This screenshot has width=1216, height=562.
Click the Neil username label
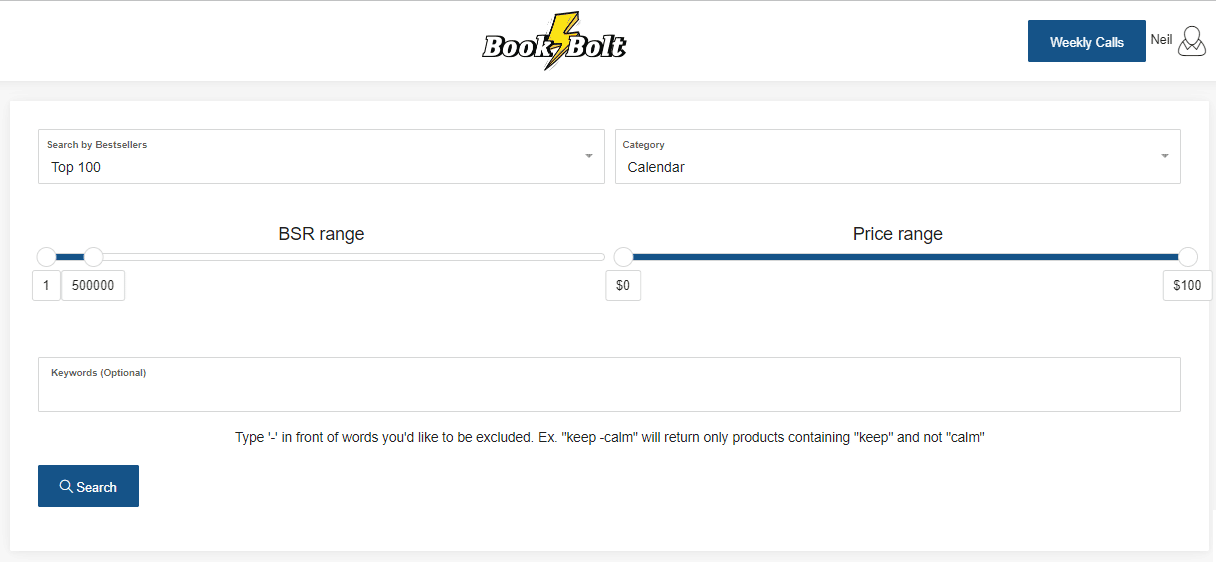pyautogui.click(x=1161, y=39)
